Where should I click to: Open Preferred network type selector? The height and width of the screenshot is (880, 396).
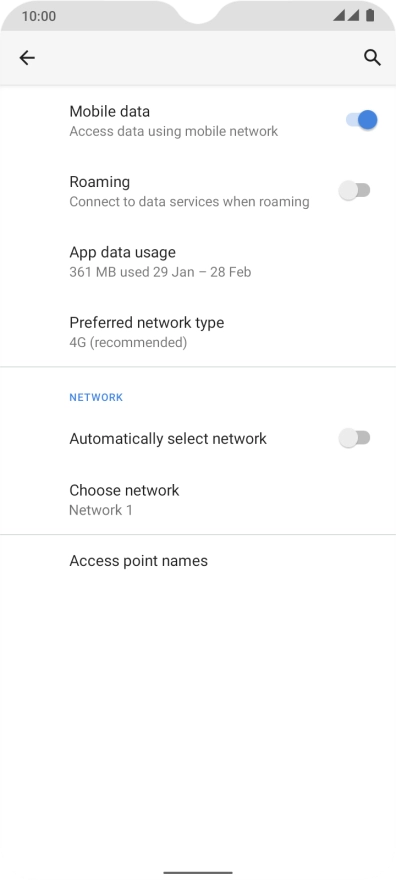198,332
